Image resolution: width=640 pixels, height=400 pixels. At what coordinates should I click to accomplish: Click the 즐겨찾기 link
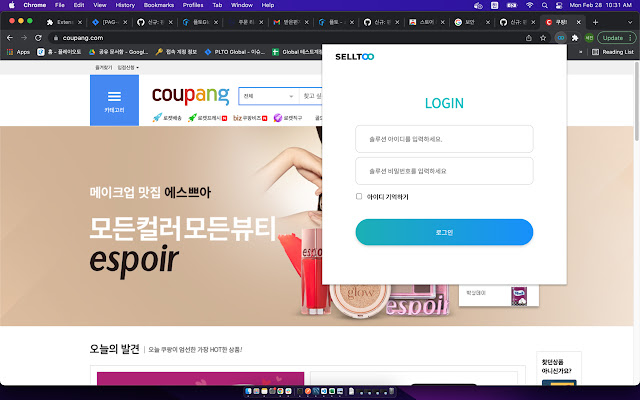pos(103,67)
